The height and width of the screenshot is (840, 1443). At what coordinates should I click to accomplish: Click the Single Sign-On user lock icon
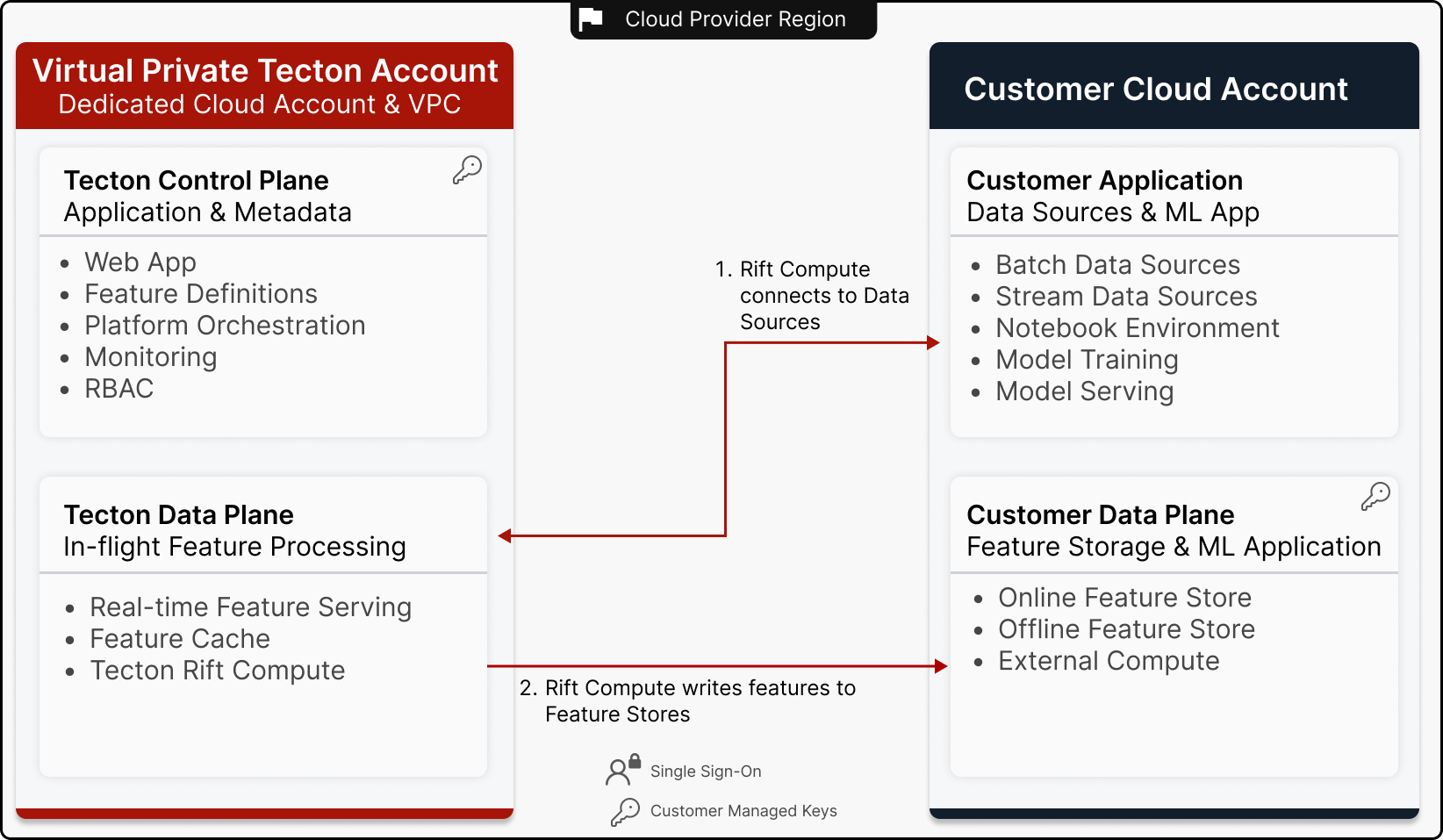(x=623, y=770)
